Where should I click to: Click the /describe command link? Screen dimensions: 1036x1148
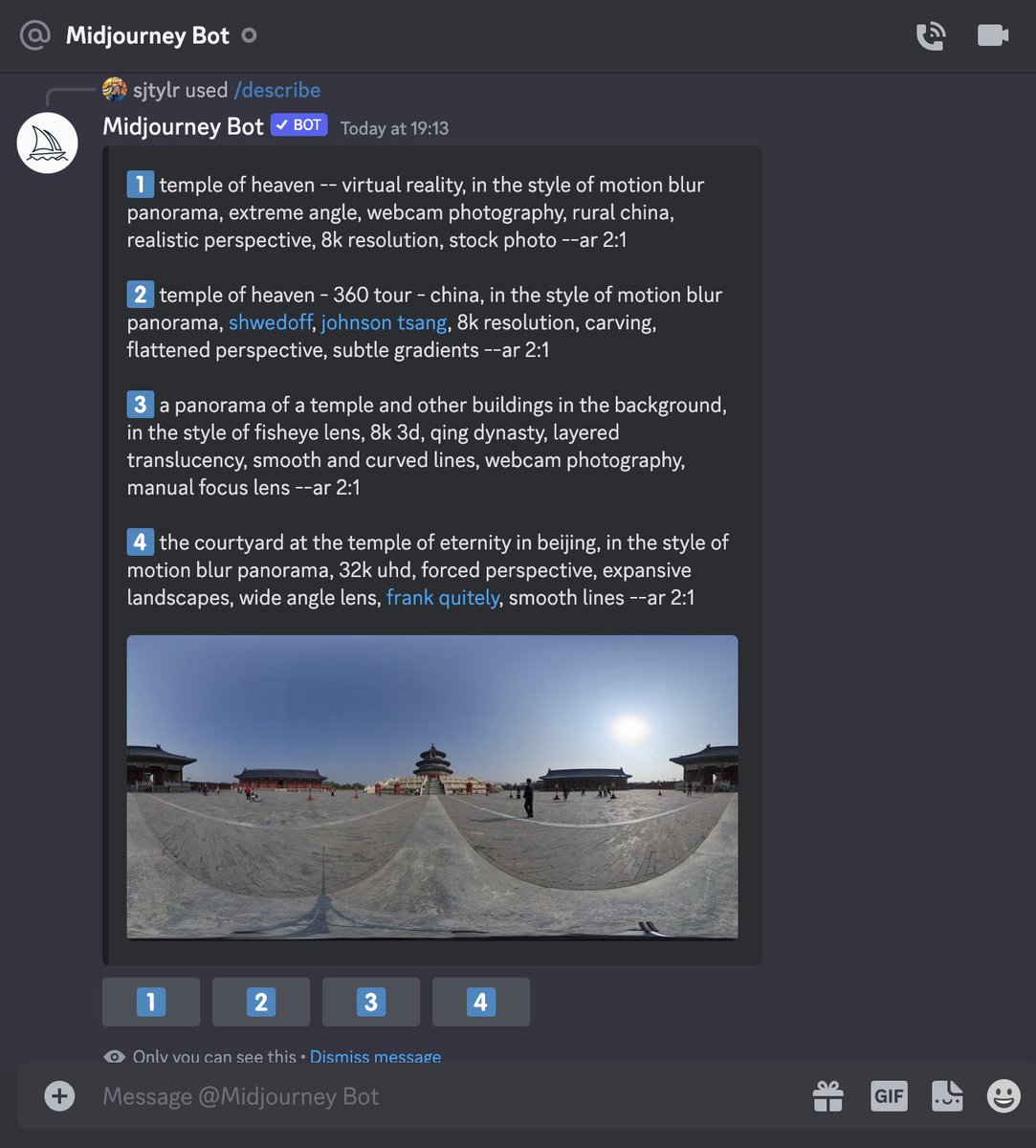coord(277,90)
